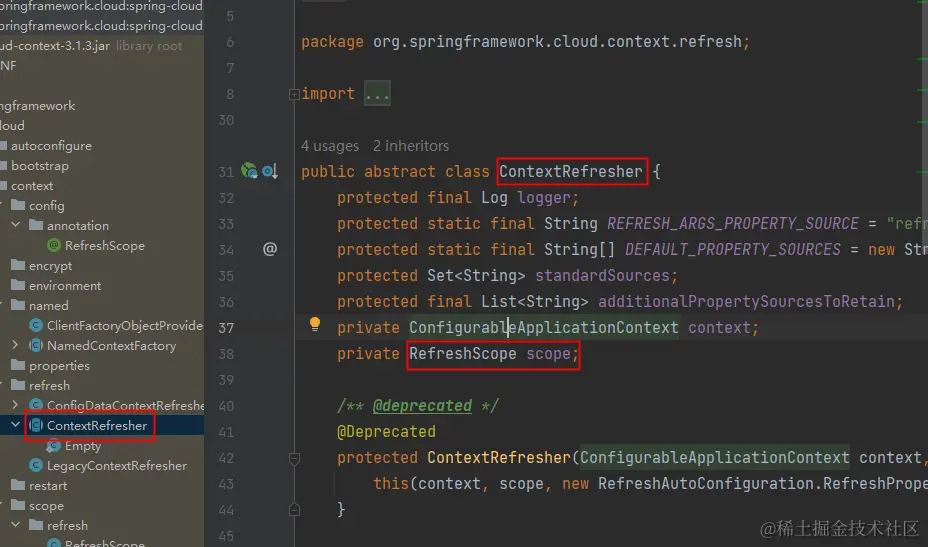This screenshot has width=928, height=547.
Task: Click the REFRESH_ARGS_PROPERTY_SOURCE constant
Action: click(733, 224)
